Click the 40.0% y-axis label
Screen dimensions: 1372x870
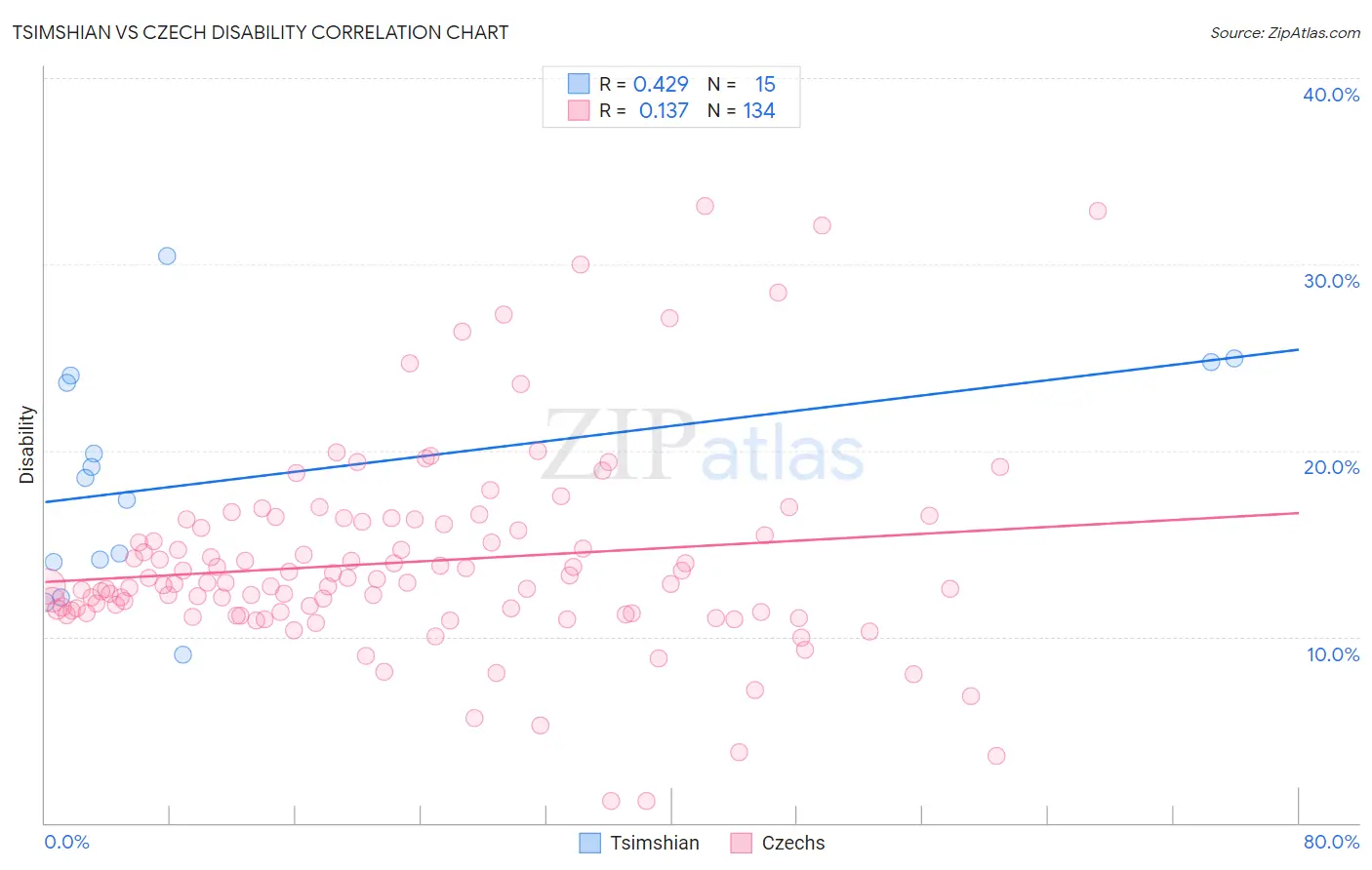pyautogui.click(x=1331, y=95)
